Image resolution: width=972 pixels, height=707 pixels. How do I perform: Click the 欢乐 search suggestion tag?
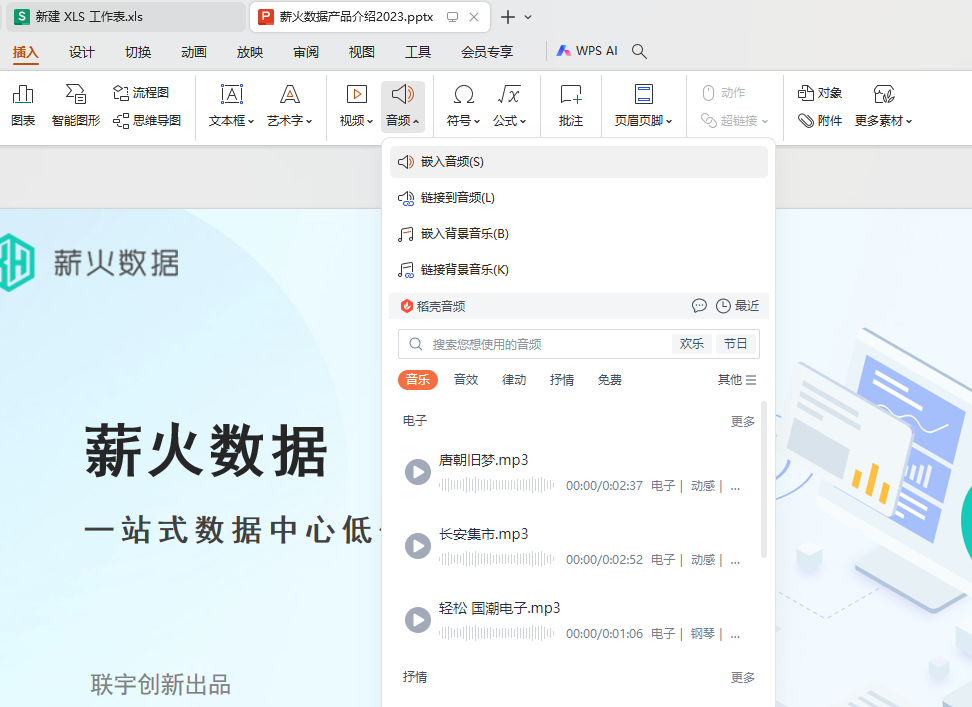pos(692,344)
